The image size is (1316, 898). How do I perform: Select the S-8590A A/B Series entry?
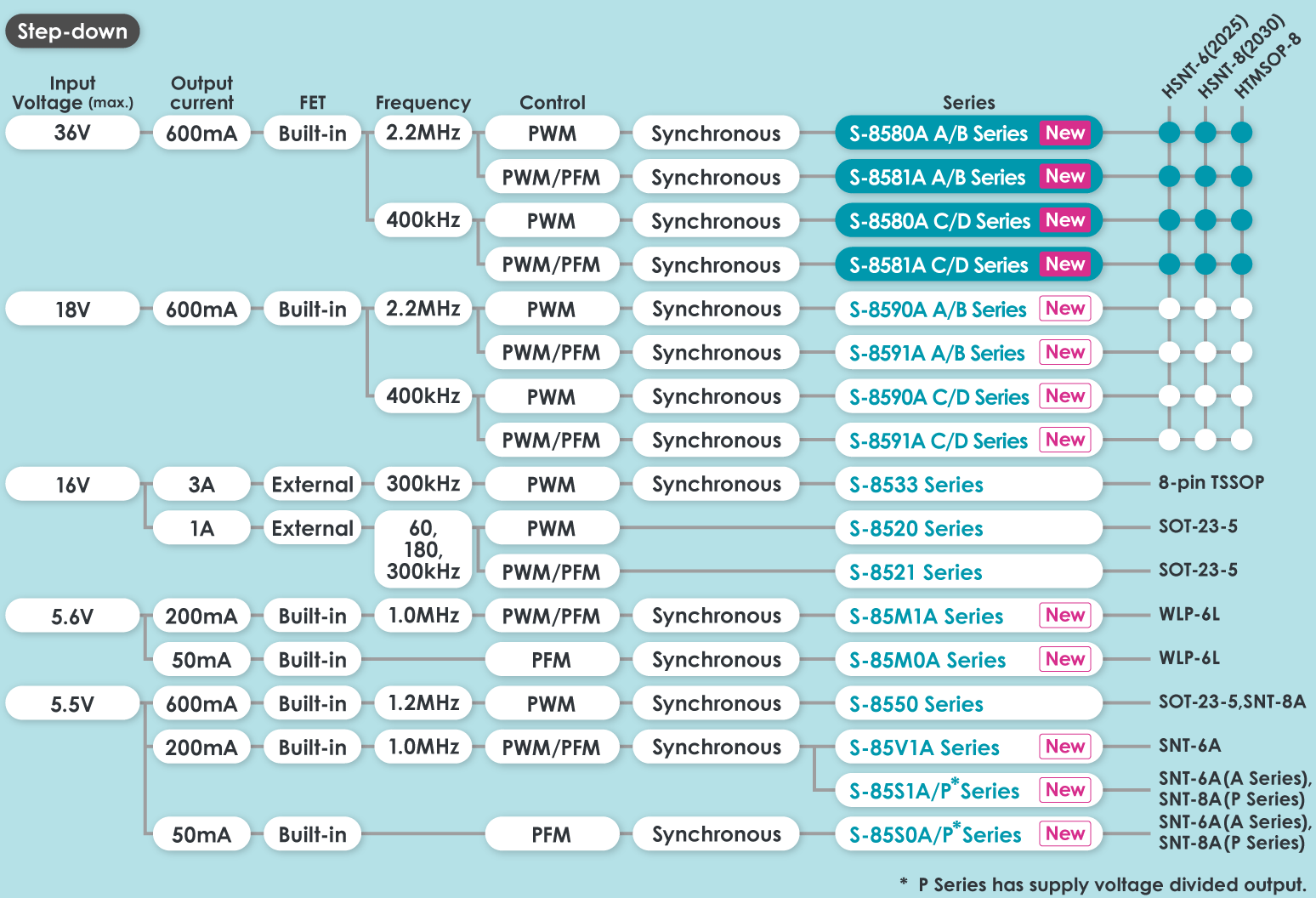[938, 310]
